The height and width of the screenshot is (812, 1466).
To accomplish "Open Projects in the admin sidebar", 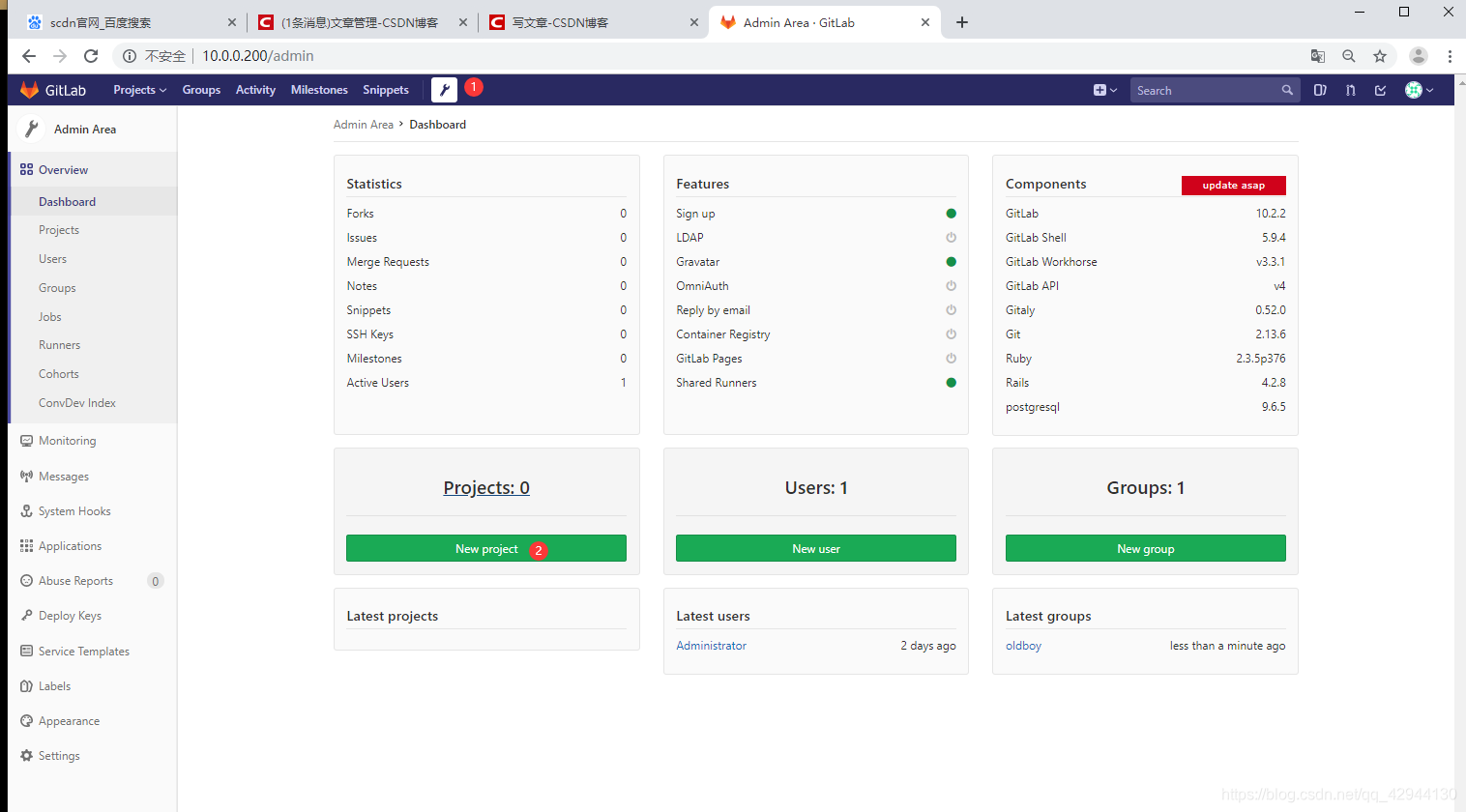I will (59, 230).
